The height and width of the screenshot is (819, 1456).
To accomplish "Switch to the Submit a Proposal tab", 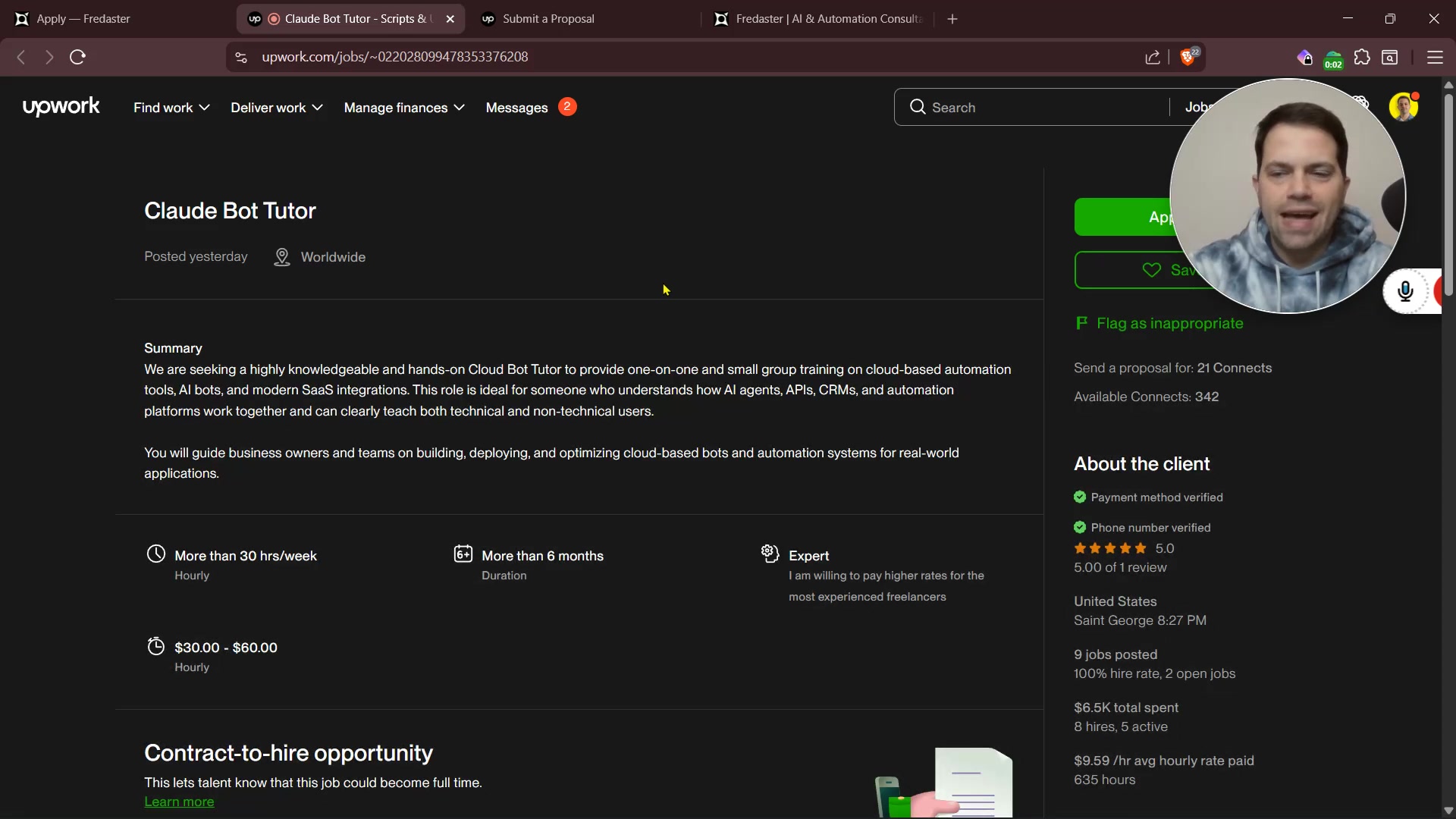I will 548,19.
